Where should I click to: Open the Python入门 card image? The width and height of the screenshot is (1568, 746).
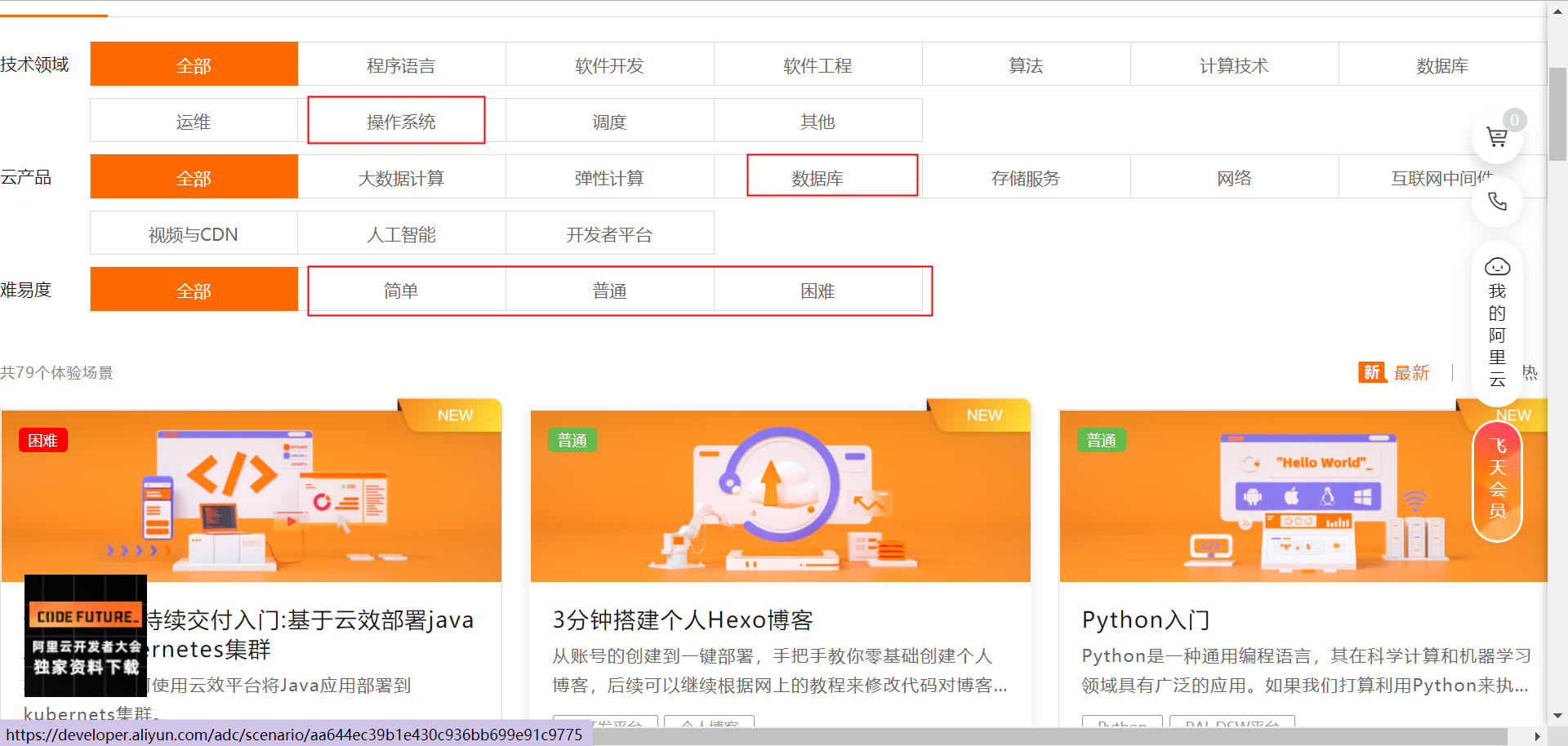[1303, 495]
